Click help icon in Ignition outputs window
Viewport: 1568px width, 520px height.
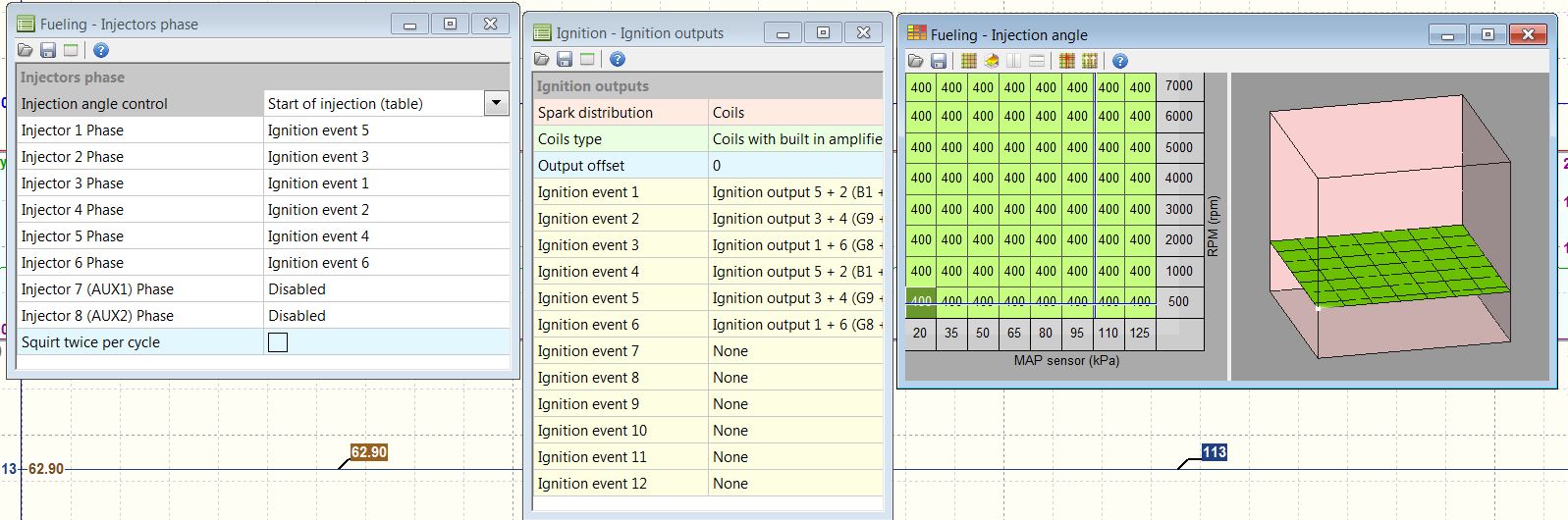click(x=618, y=59)
